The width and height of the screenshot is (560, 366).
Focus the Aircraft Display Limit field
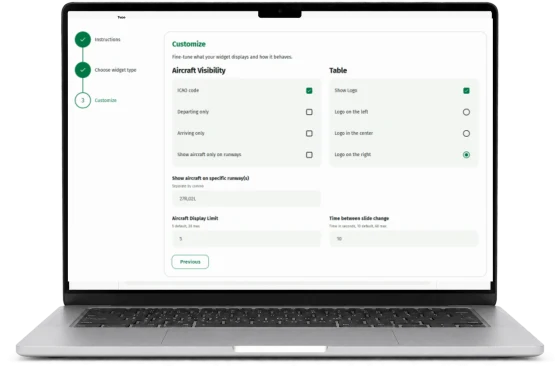click(x=246, y=239)
